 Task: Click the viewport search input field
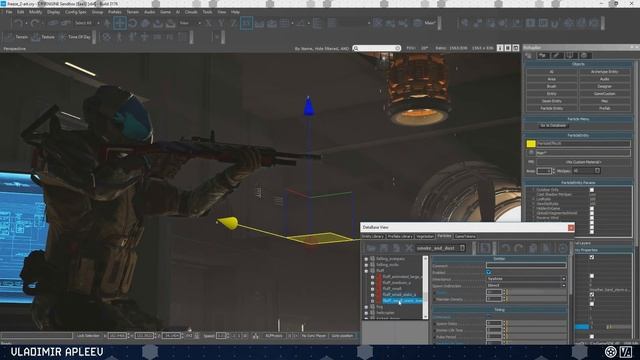377,48
